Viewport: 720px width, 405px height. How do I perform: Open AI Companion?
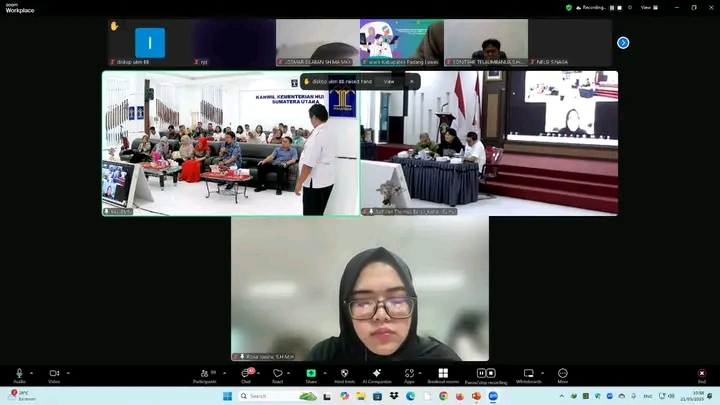(377, 374)
